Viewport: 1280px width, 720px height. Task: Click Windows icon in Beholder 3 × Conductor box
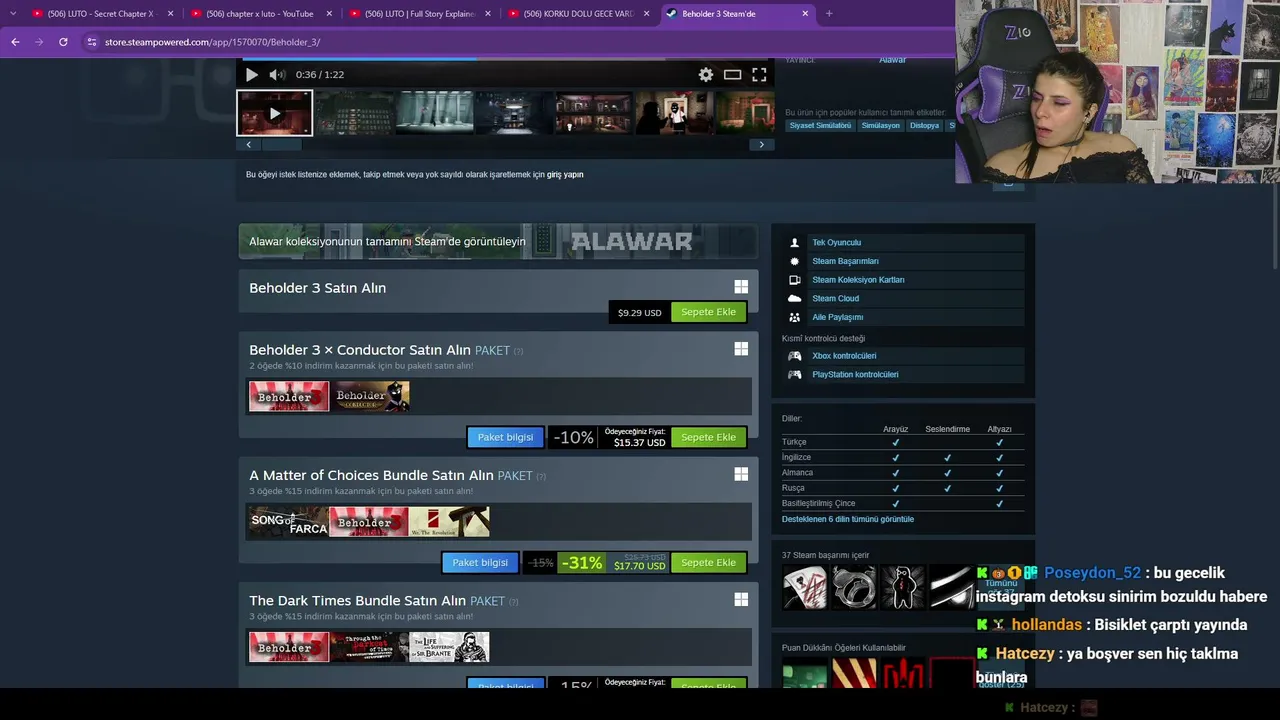point(741,349)
